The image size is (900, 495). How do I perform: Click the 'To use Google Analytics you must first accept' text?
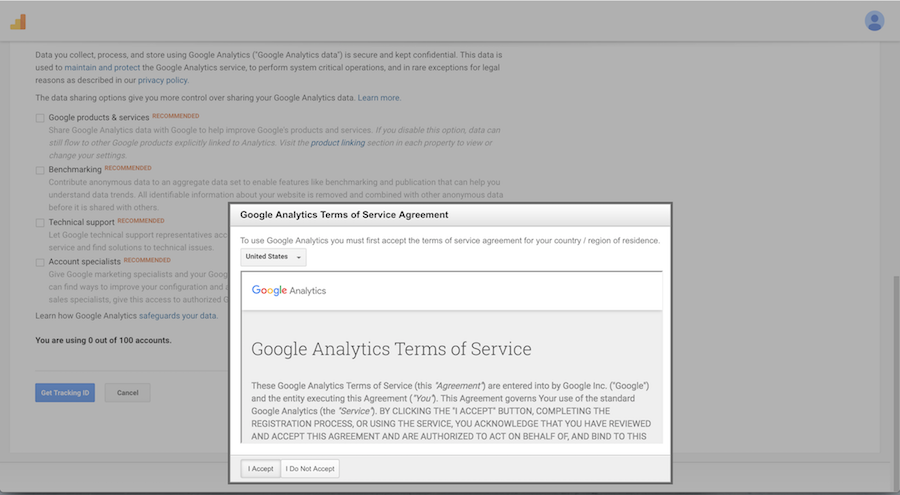click(450, 241)
